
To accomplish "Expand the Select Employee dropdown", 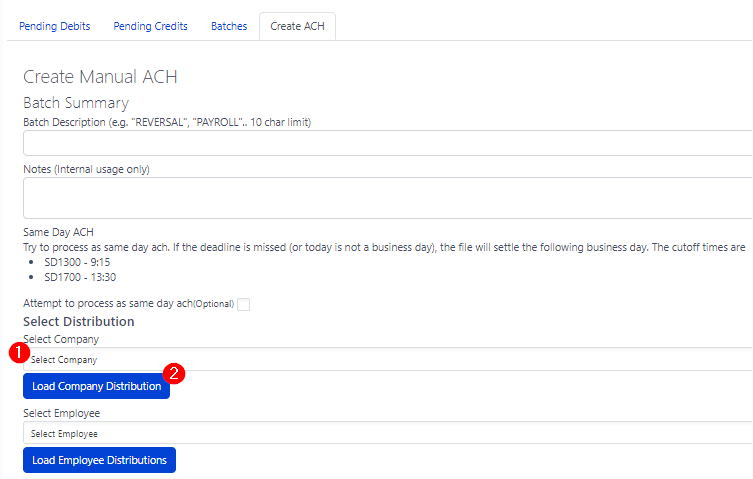I will (x=388, y=433).
